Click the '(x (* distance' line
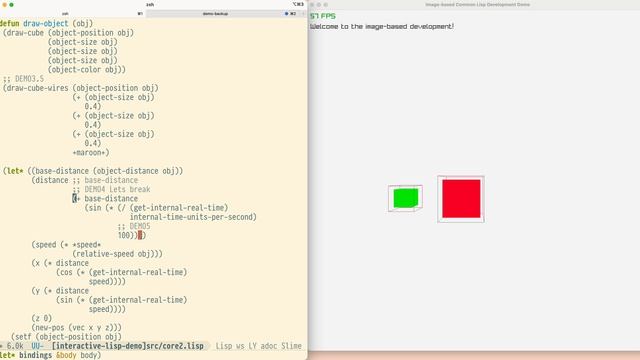The height and width of the screenshot is (360, 640). click(x=60, y=263)
